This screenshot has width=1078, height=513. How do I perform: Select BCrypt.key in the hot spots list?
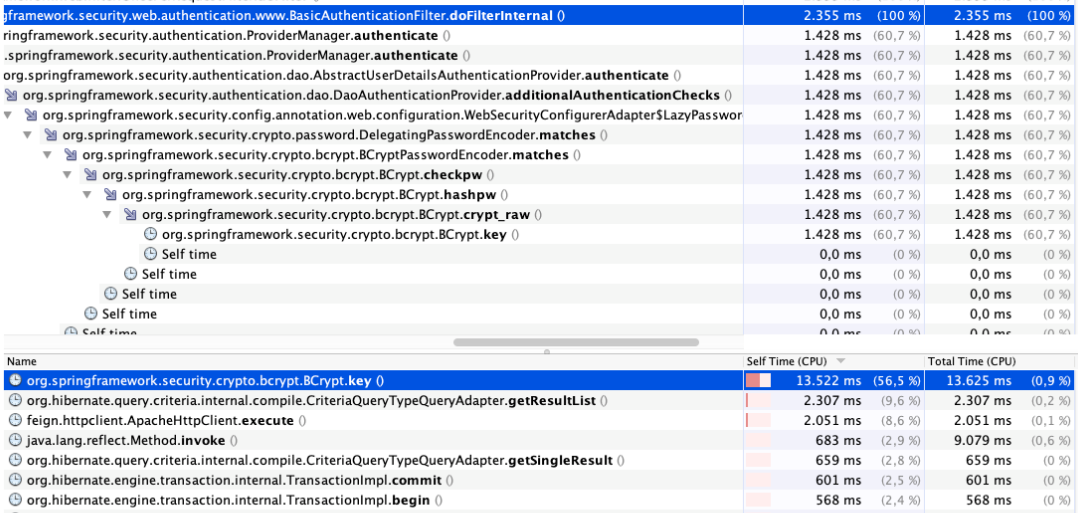pyautogui.click(x=539, y=380)
